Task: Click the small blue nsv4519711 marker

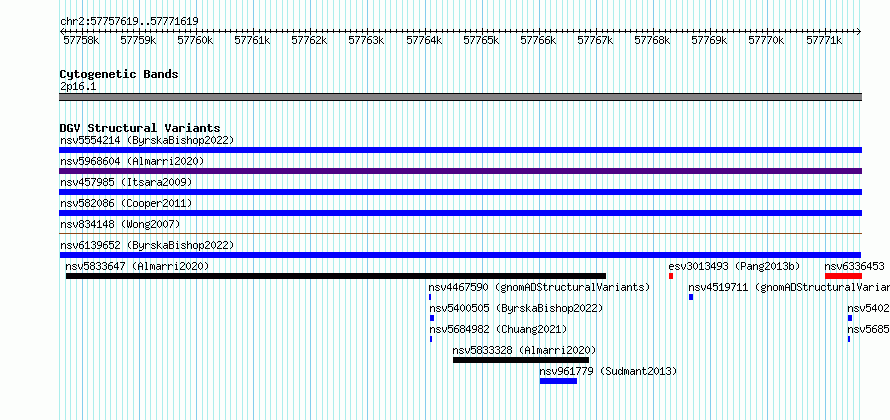Action: (x=691, y=297)
